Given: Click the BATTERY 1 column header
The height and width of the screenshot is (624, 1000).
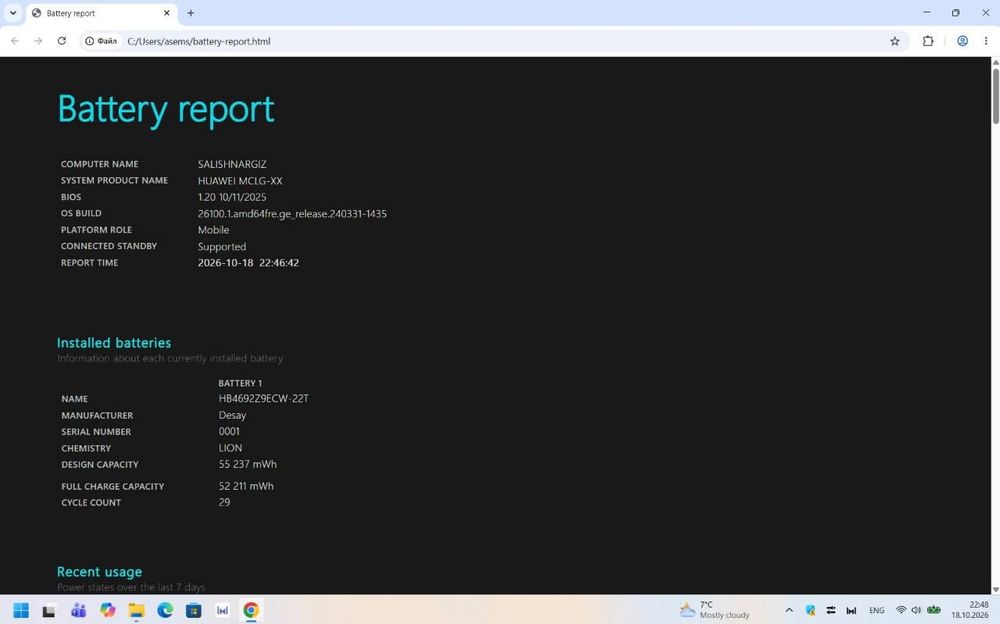Looking at the screenshot, I should pyautogui.click(x=240, y=383).
